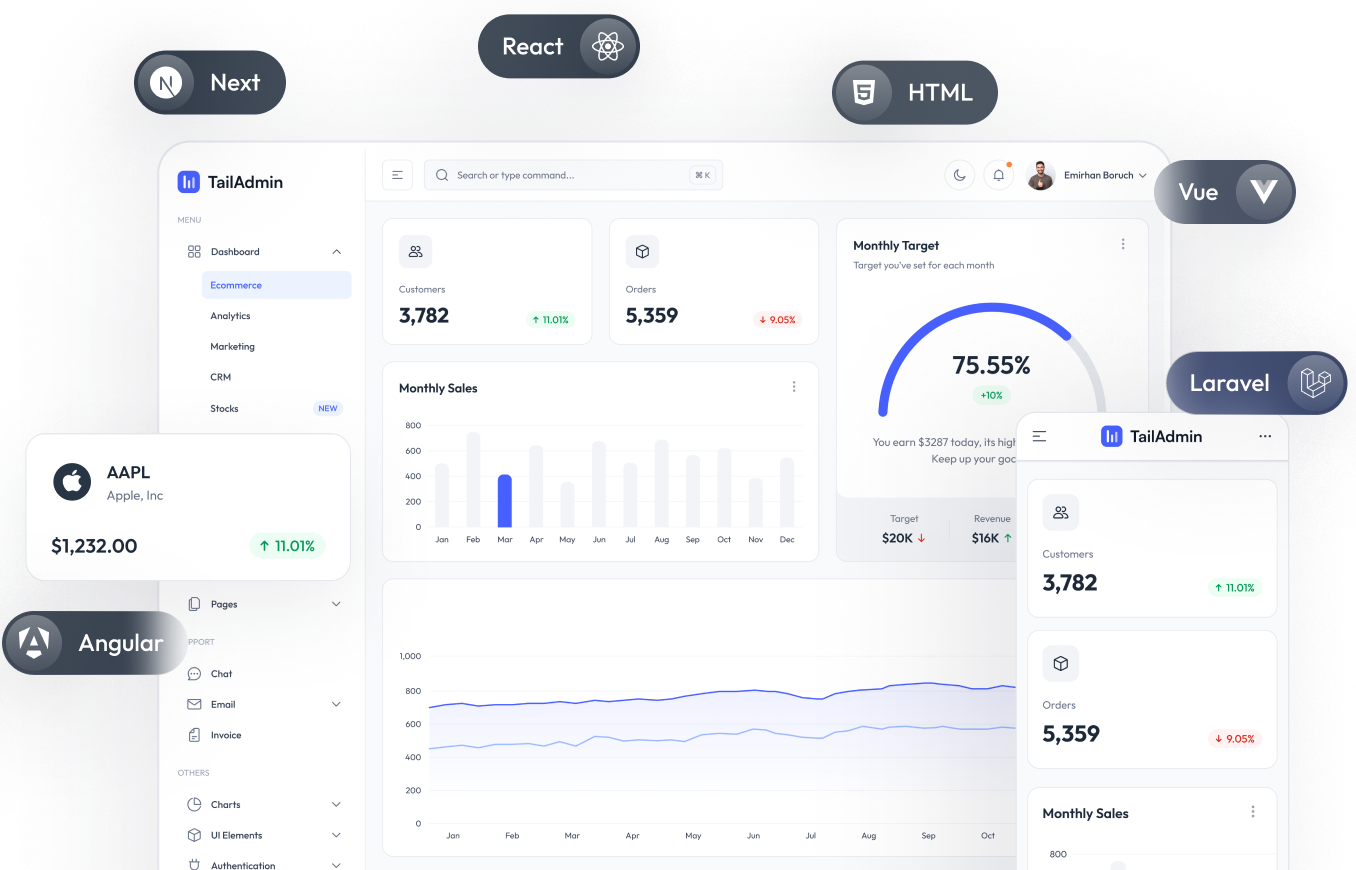This screenshot has height=870, width=1356.
Task: Open Monthly Sales chart options menu
Action: pos(794,387)
